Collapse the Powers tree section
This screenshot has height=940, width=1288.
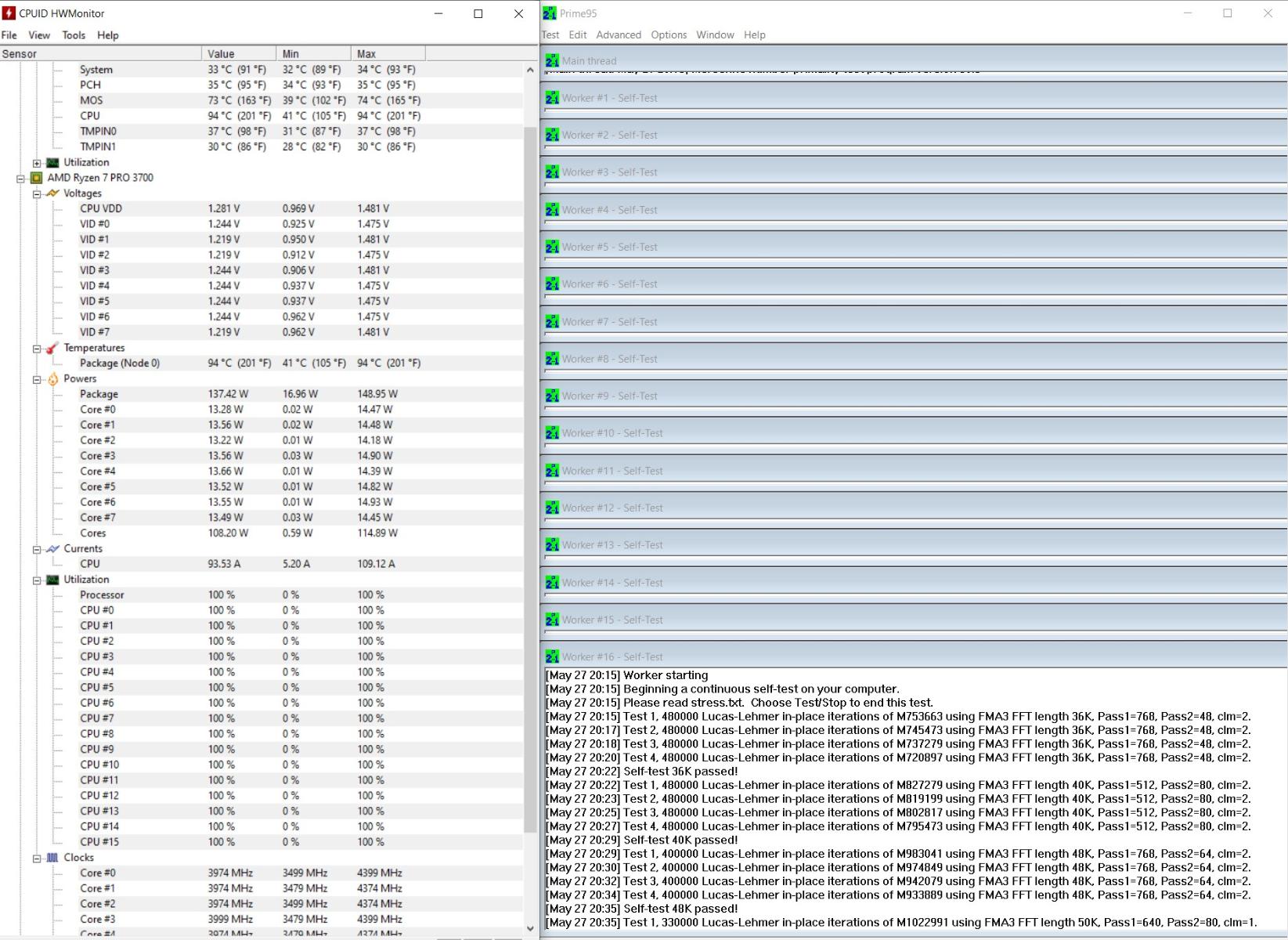pos(37,380)
